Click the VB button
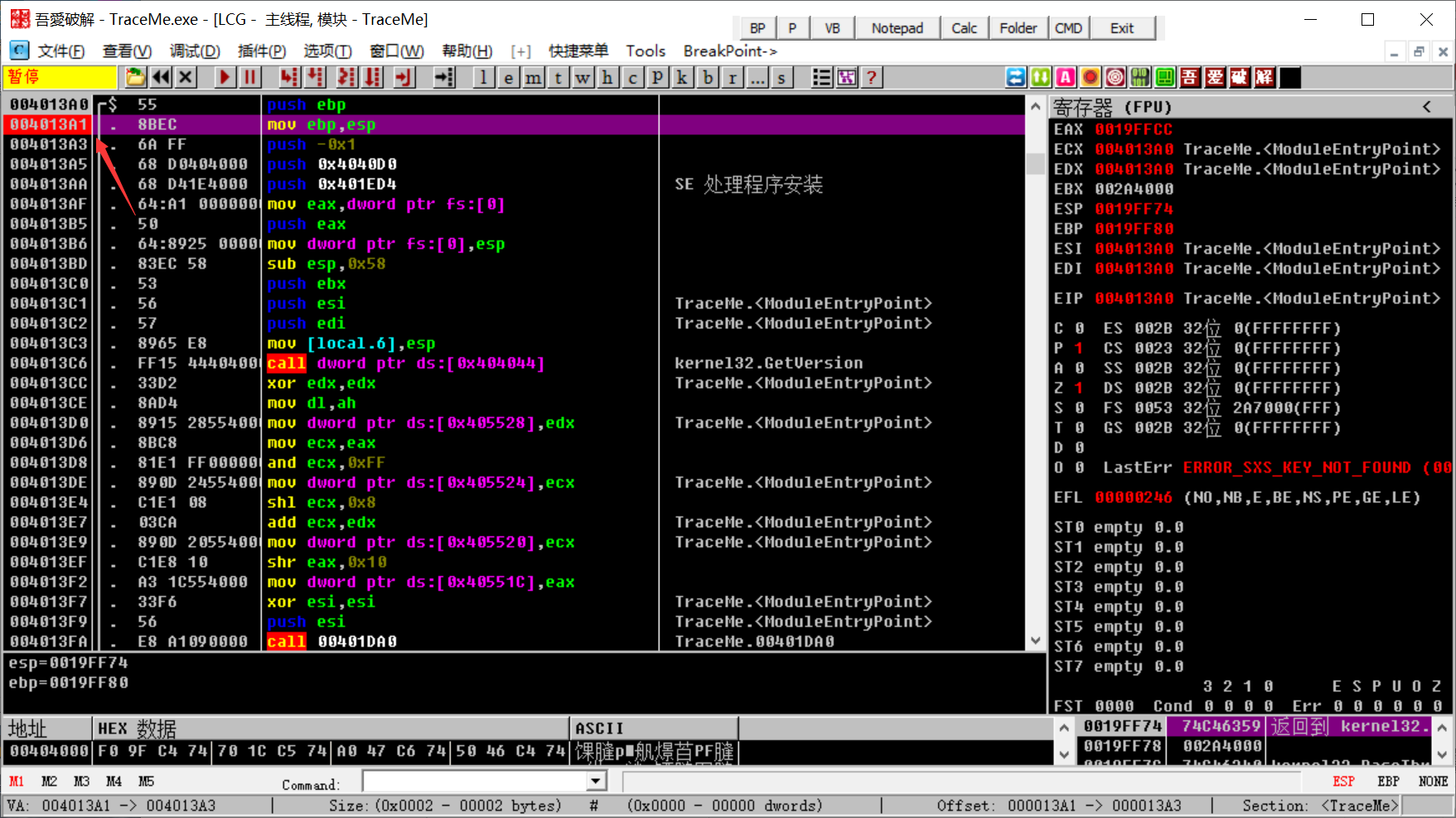1456x818 pixels. tap(832, 28)
